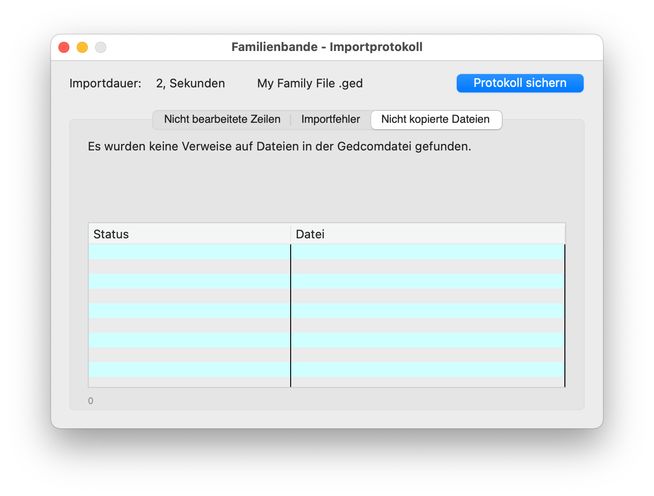Screen dimensions: 654x496
Task: Select the last row in Datei column
Action: click(427, 381)
